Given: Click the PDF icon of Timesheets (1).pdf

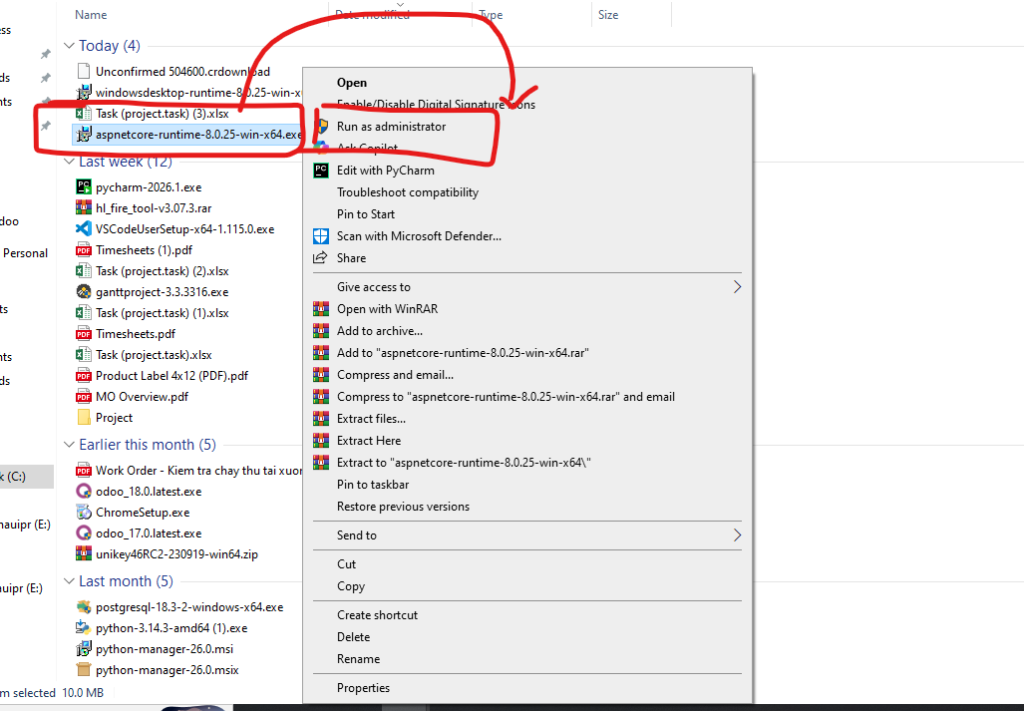Looking at the screenshot, I should pos(84,250).
